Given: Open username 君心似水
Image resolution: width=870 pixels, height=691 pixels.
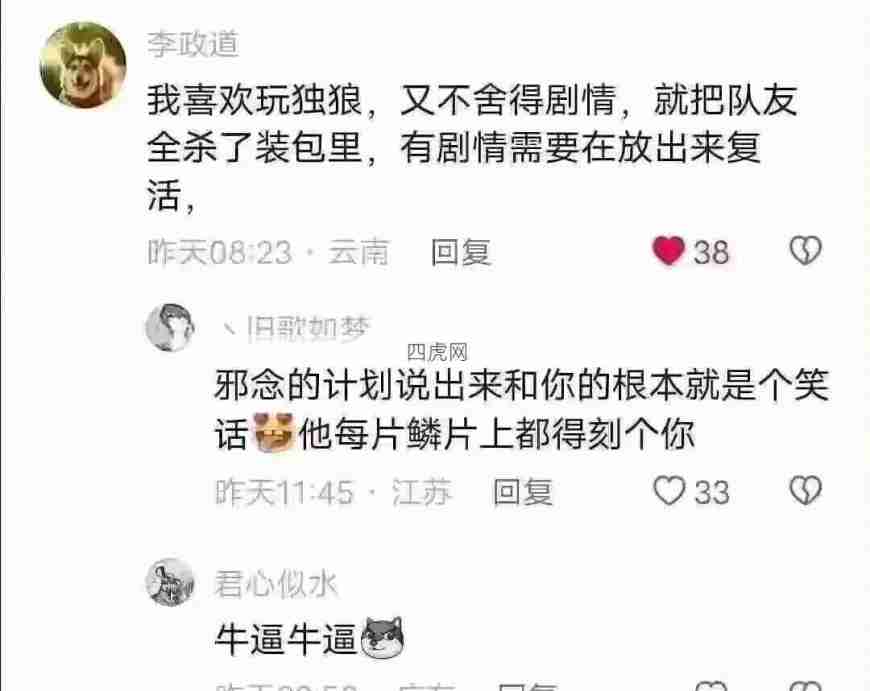Looking at the screenshot, I should (x=276, y=584).
